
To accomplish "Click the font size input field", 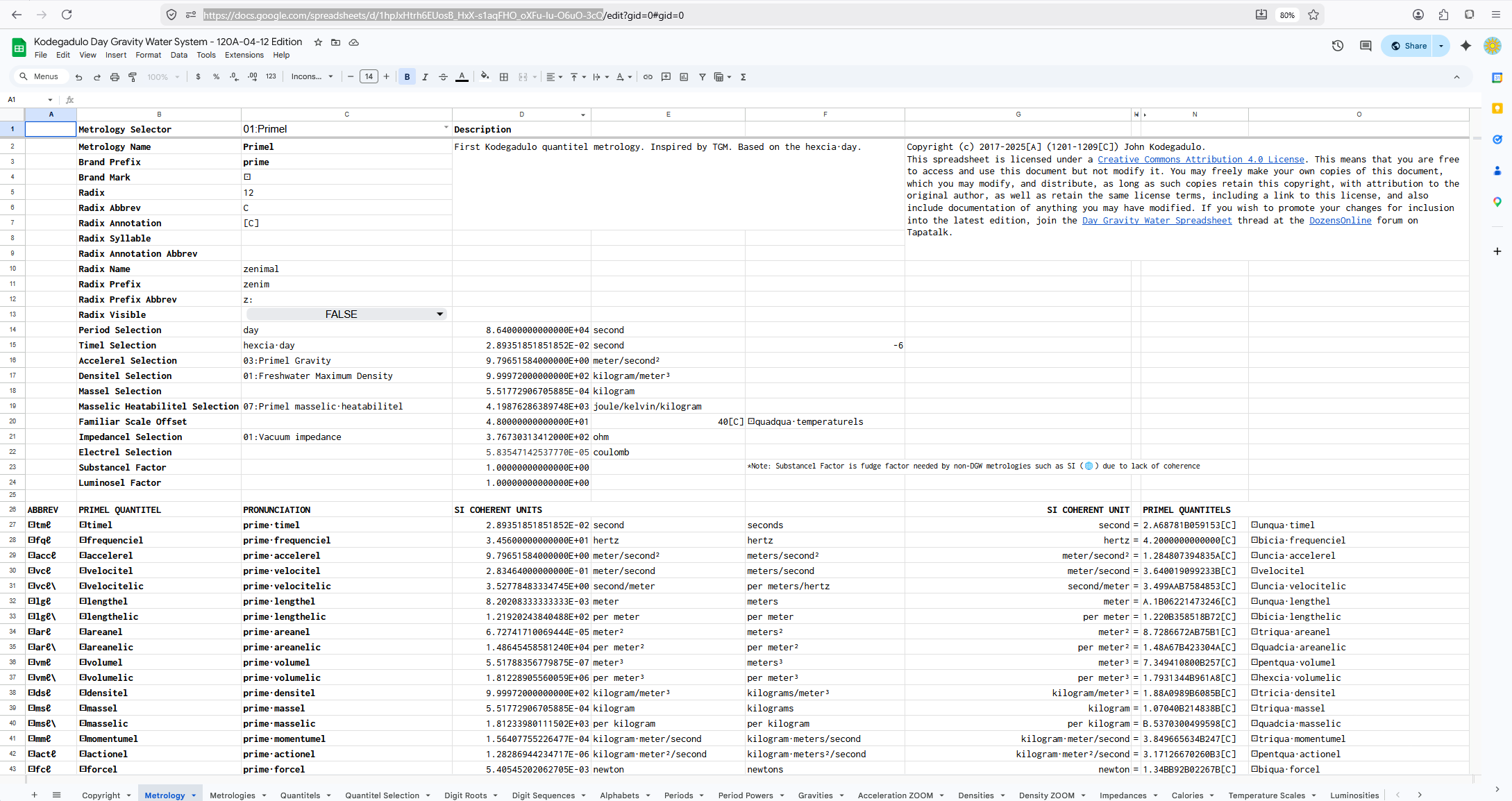I will (369, 77).
